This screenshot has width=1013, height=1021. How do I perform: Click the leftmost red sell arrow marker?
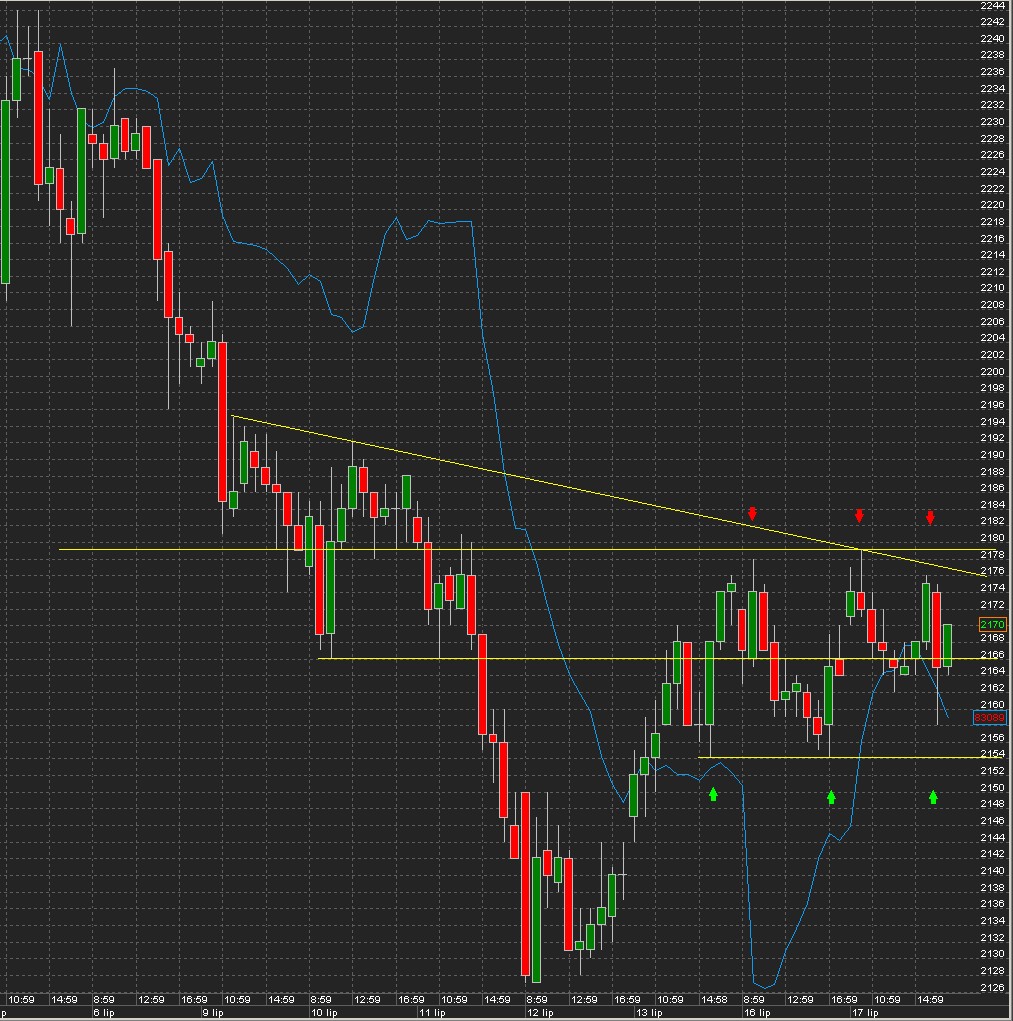752,514
